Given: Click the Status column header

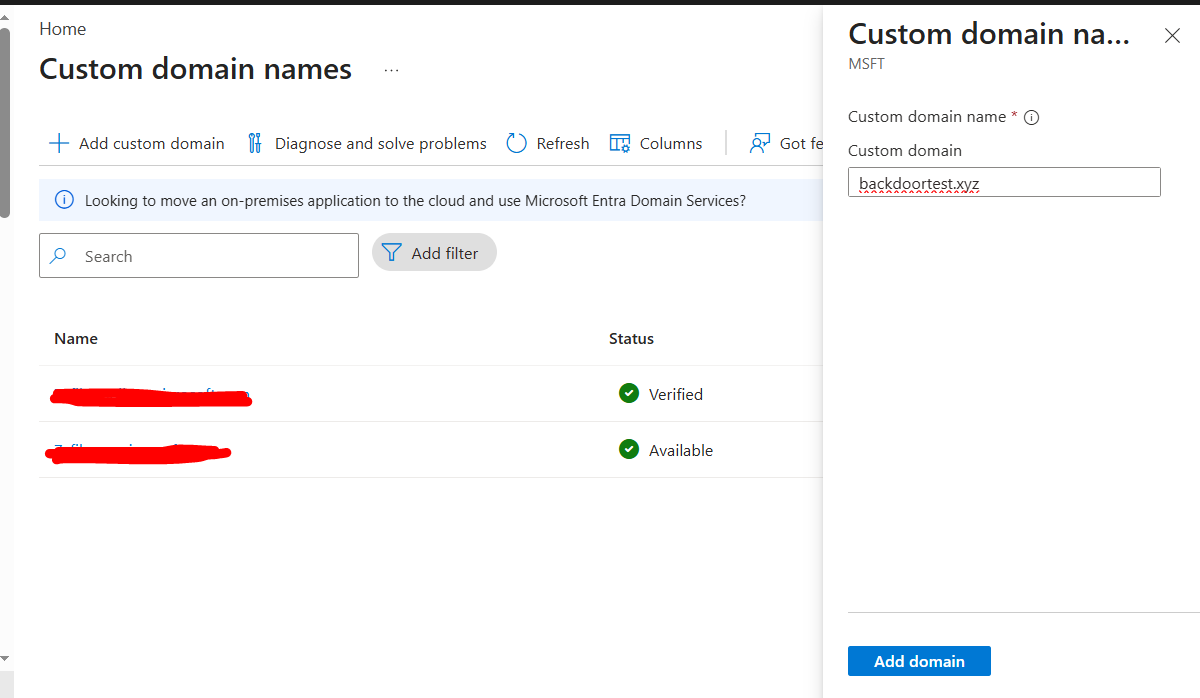Looking at the screenshot, I should (x=631, y=338).
